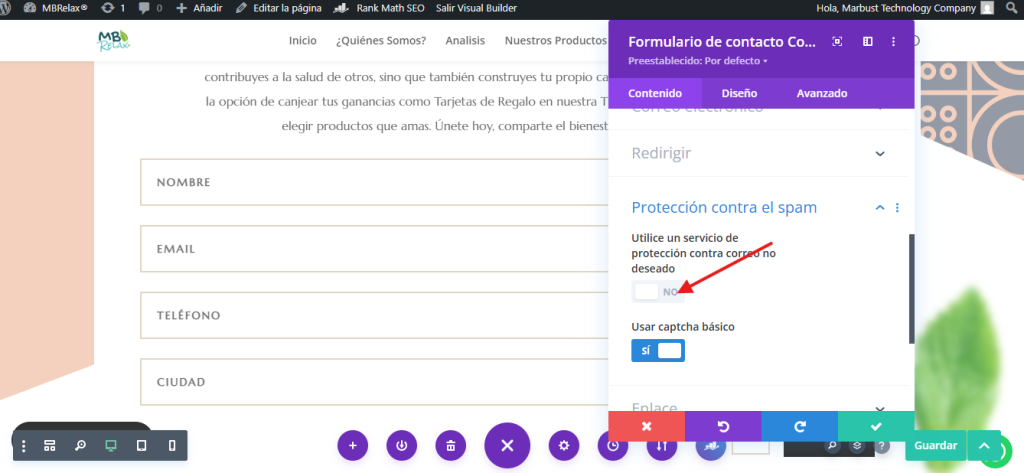Image resolution: width=1024 pixels, height=473 pixels.
Task: Close the builder menu with large X
Action: [507, 446]
